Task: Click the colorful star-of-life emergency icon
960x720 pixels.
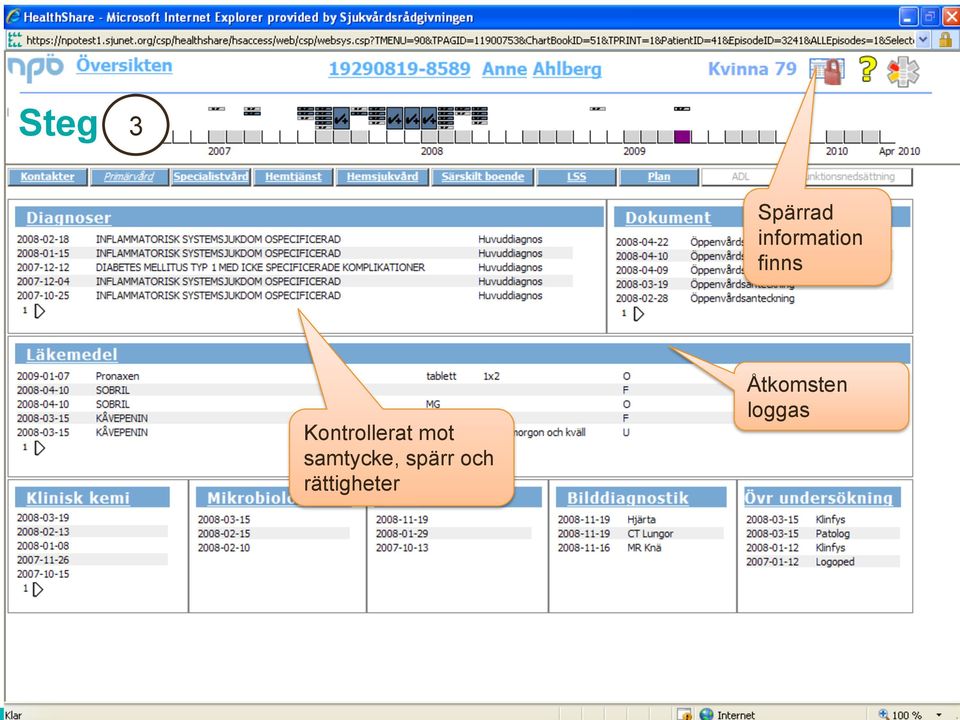Action: coord(903,72)
